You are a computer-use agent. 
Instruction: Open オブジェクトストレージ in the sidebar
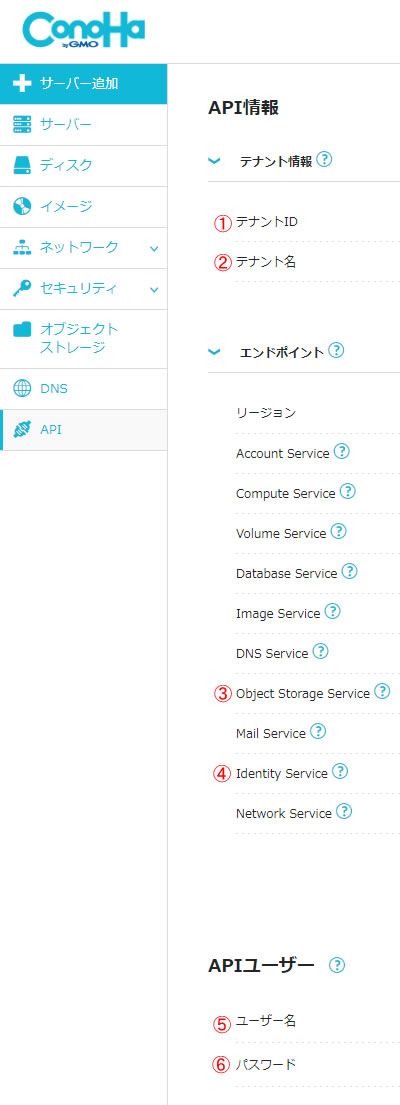(x=84, y=339)
